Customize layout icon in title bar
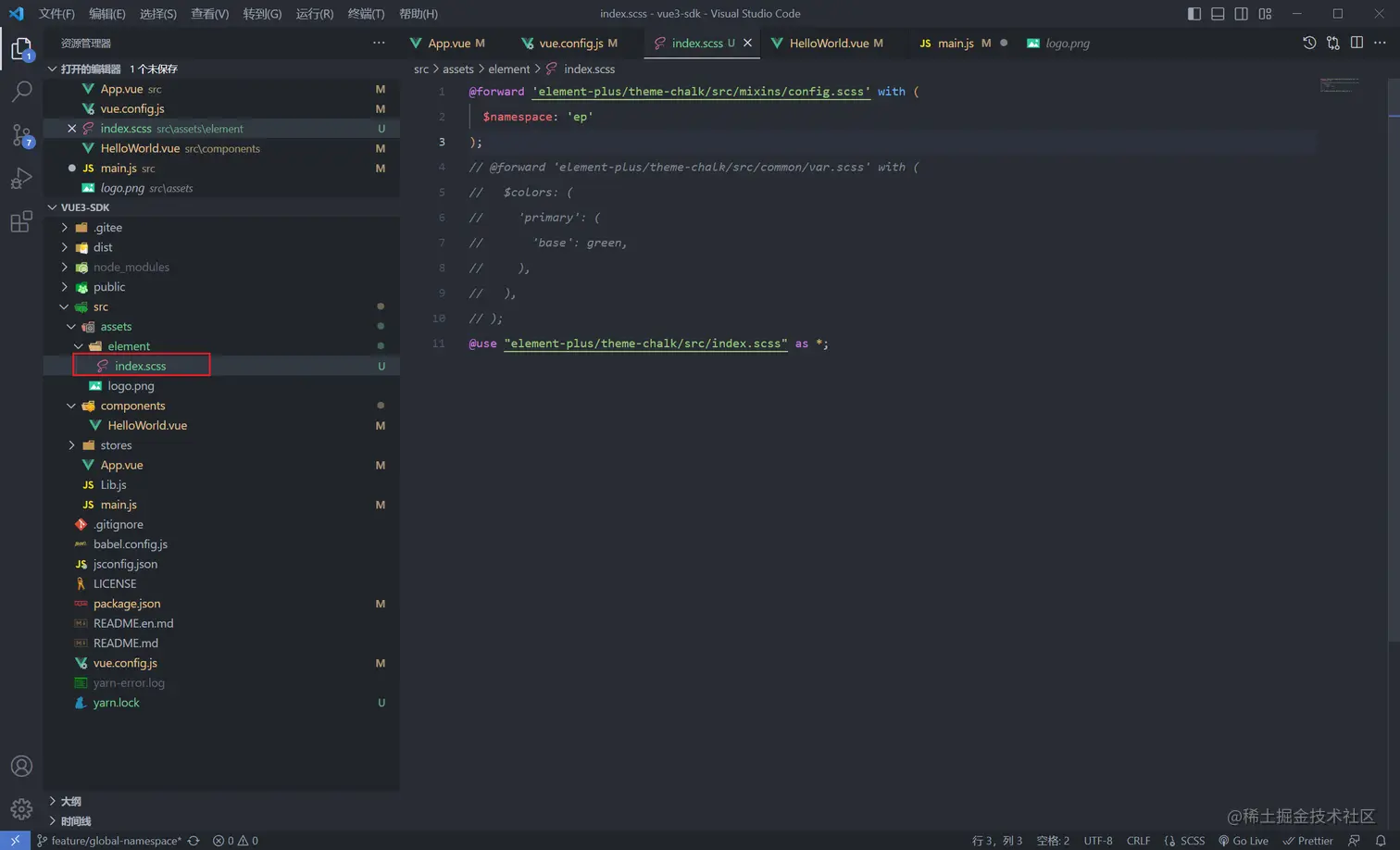 (x=1265, y=14)
